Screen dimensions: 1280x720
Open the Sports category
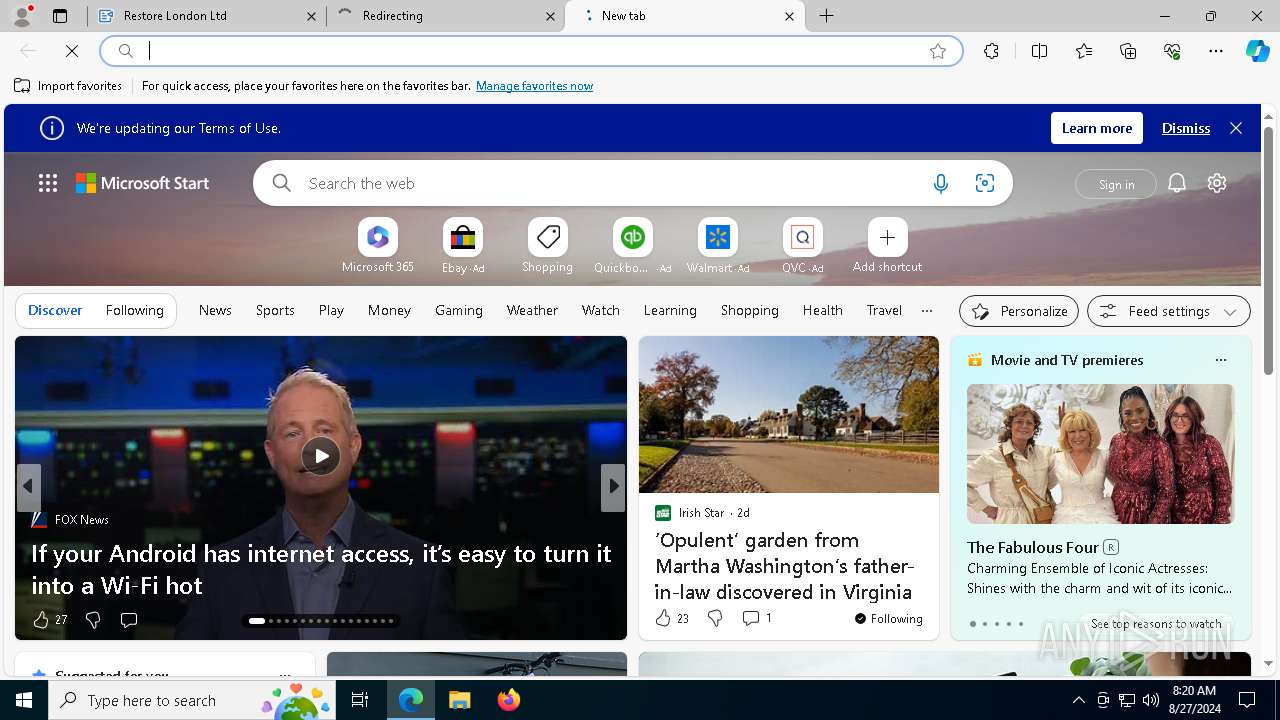275,310
